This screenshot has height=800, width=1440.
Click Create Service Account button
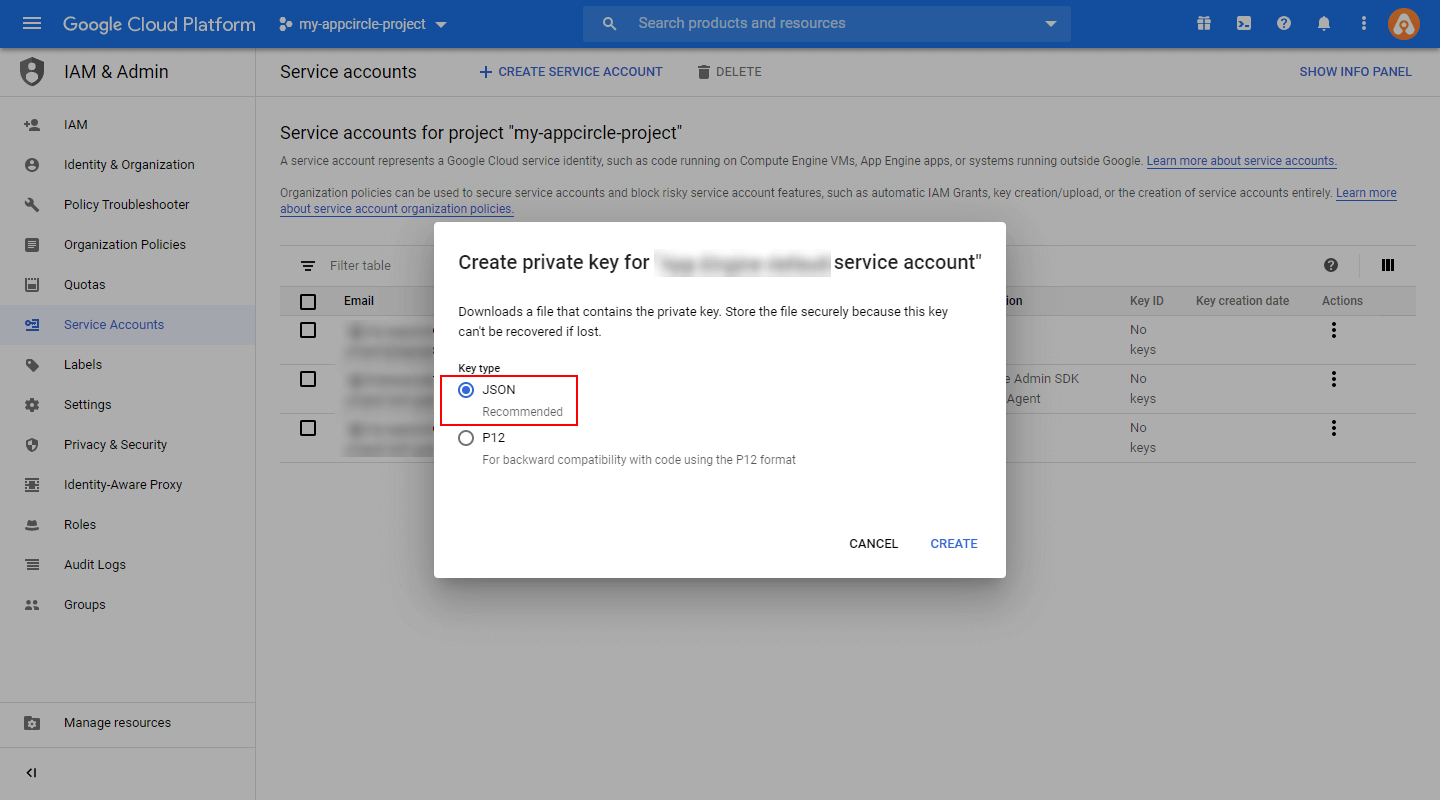(x=571, y=72)
